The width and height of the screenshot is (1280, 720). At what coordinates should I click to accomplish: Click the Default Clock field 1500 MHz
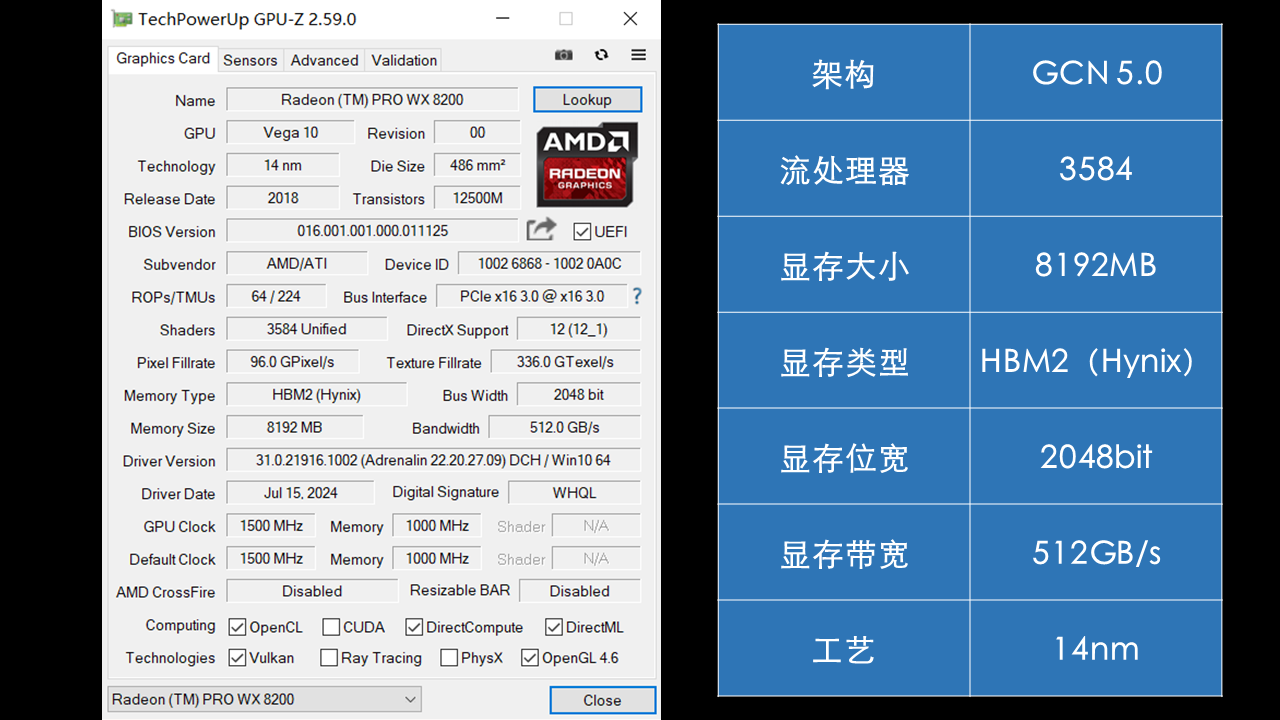pyautogui.click(x=271, y=558)
